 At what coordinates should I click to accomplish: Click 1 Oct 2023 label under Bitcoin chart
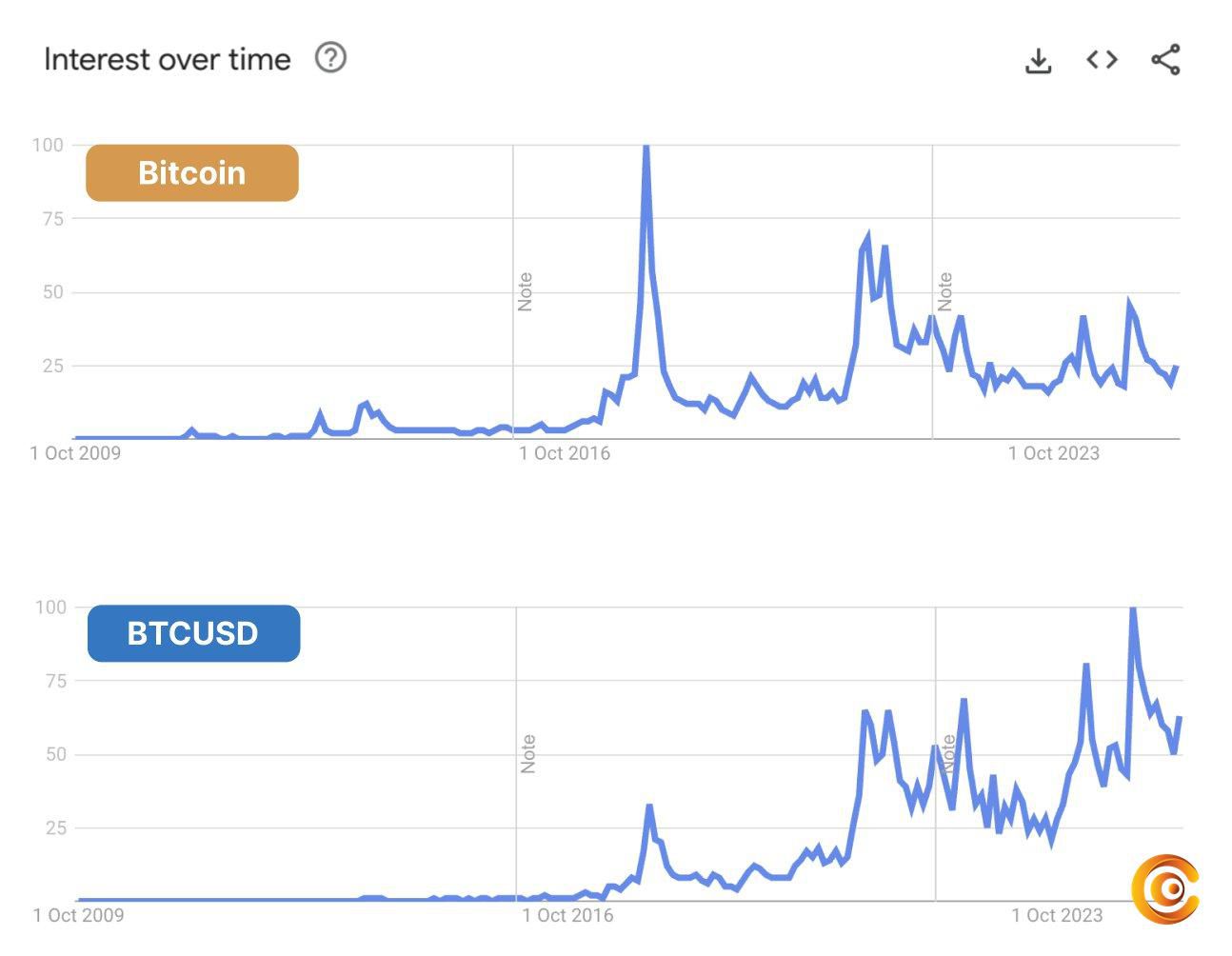point(1054,453)
